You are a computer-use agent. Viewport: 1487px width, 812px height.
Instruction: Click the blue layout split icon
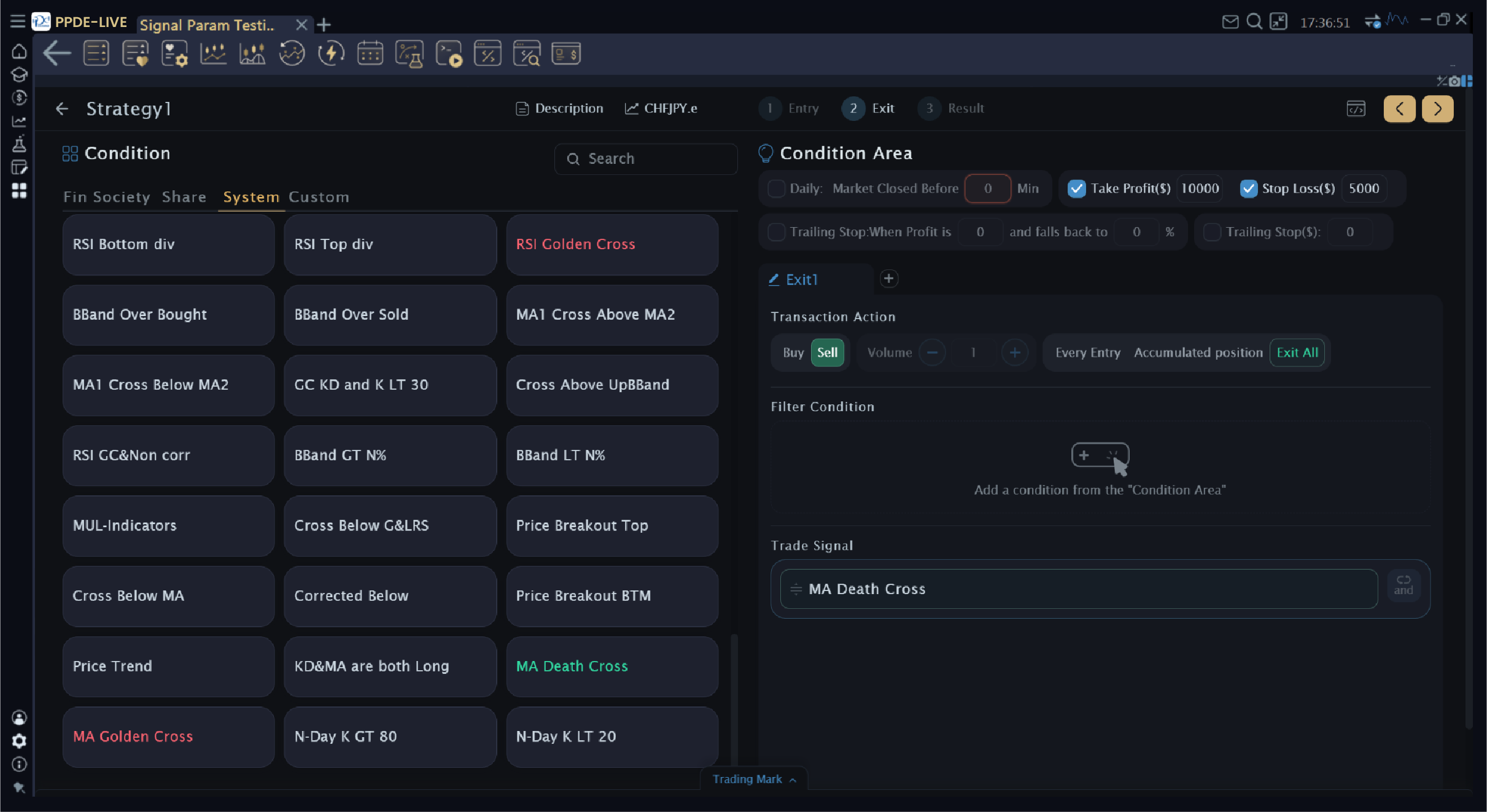[x=1467, y=81]
